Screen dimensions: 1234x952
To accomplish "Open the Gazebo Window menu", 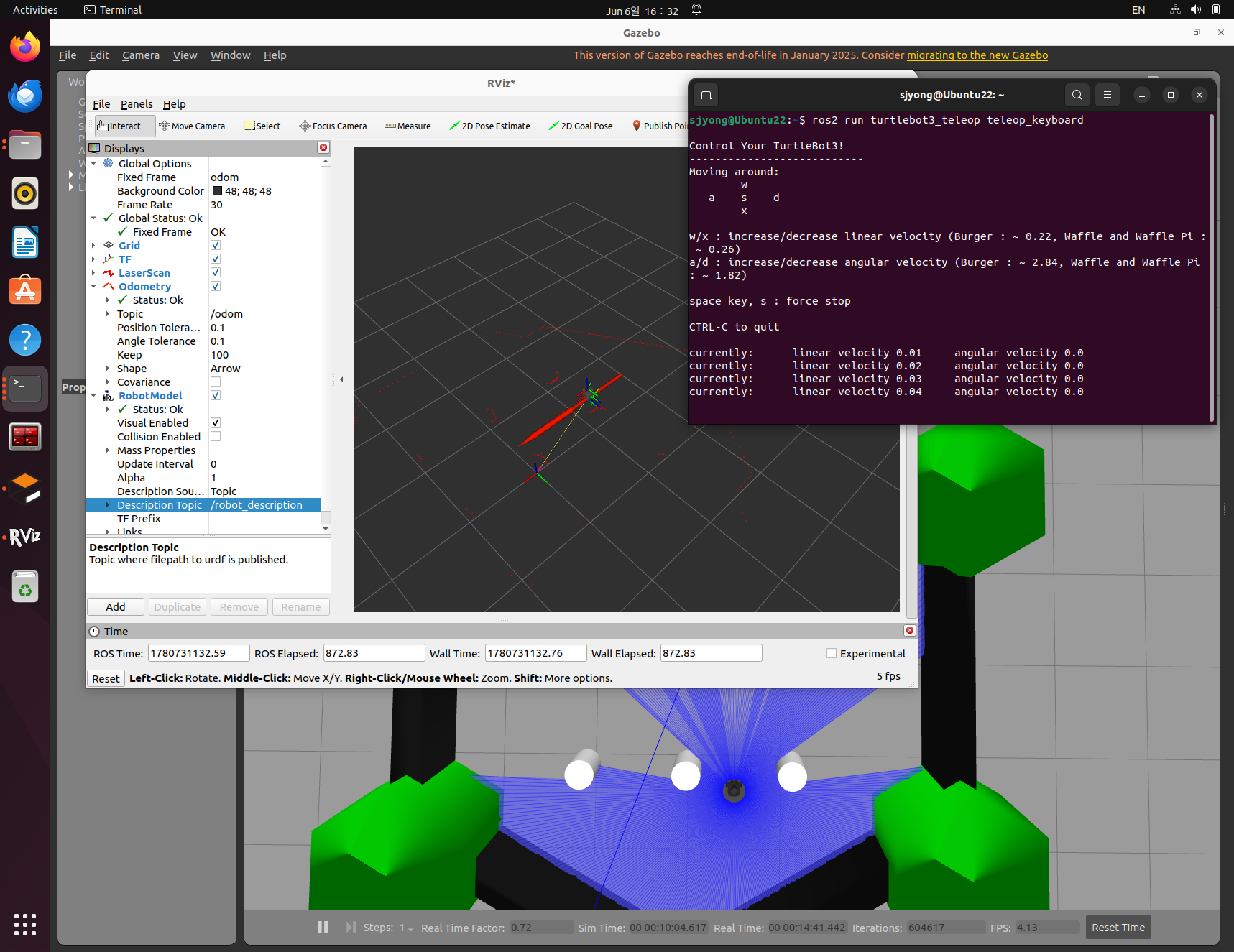I will (x=230, y=55).
